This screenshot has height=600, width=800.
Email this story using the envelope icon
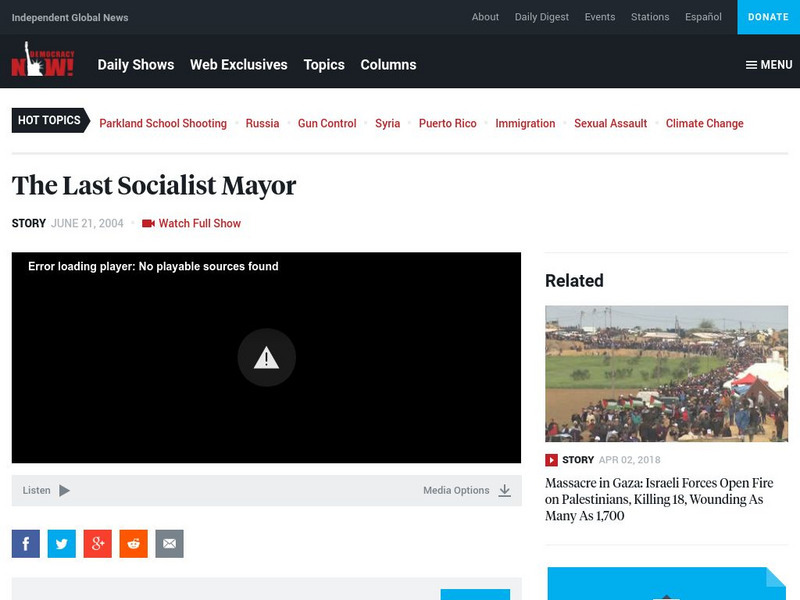tap(169, 543)
